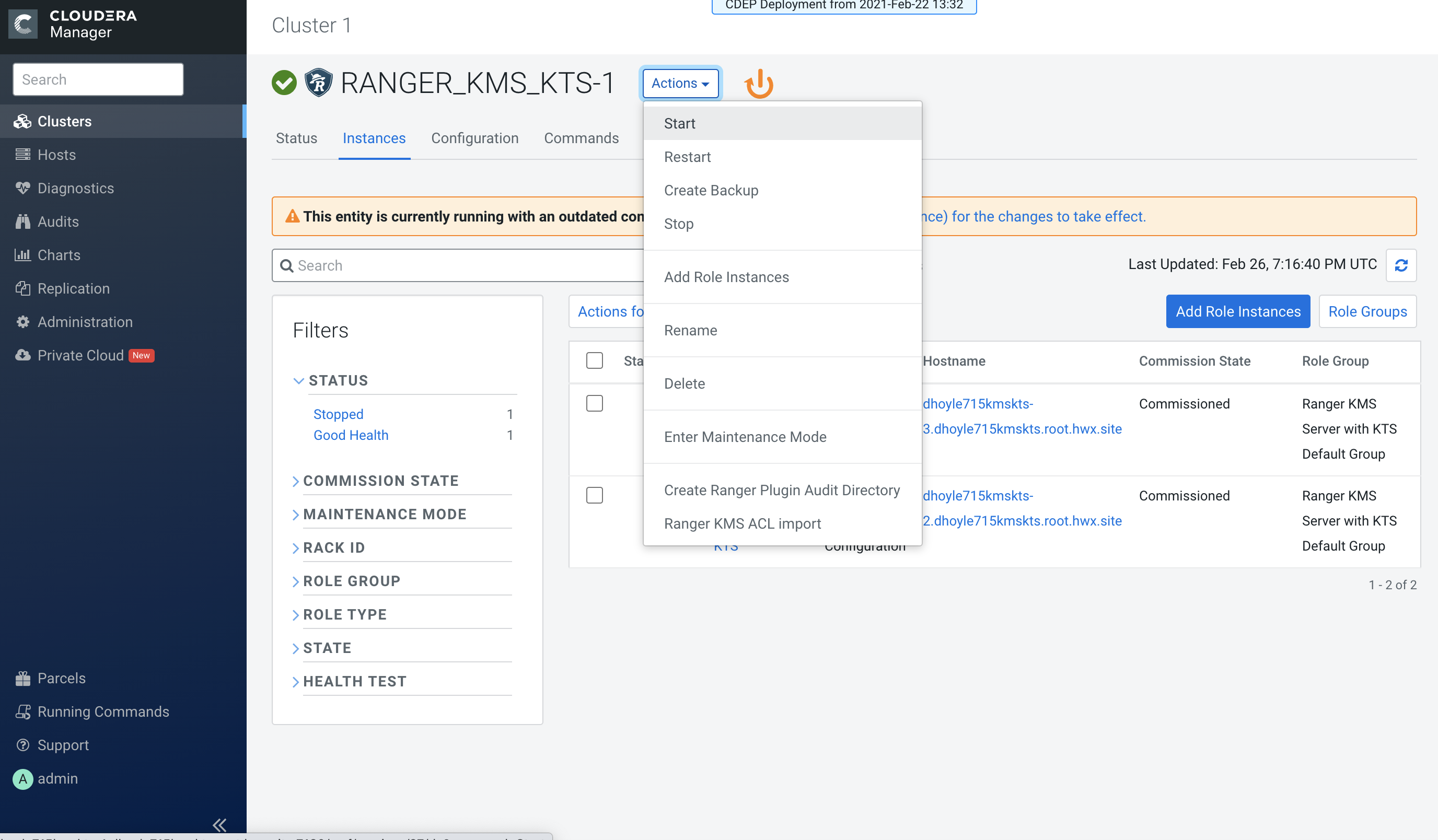This screenshot has width=1438, height=840.
Task: Collapse the sidebar with double chevron
Action: (219, 825)
